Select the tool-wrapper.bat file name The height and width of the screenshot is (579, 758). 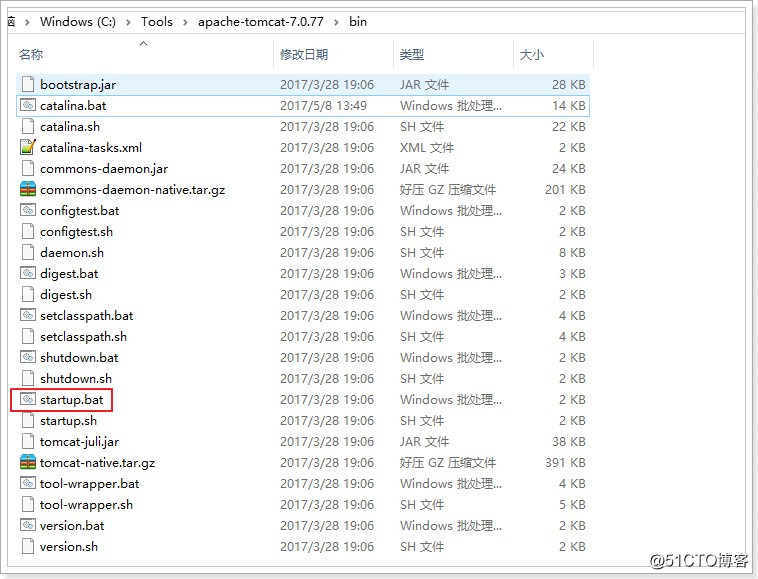[89, 484]
